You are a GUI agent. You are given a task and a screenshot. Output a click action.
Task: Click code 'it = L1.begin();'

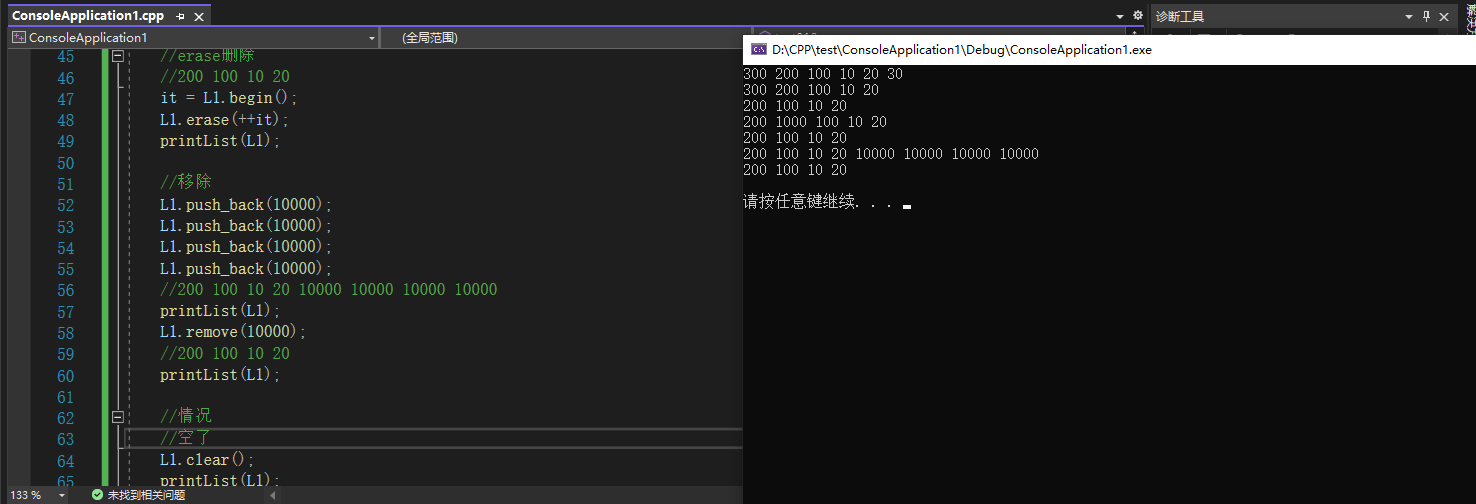(x=229, y=98)
